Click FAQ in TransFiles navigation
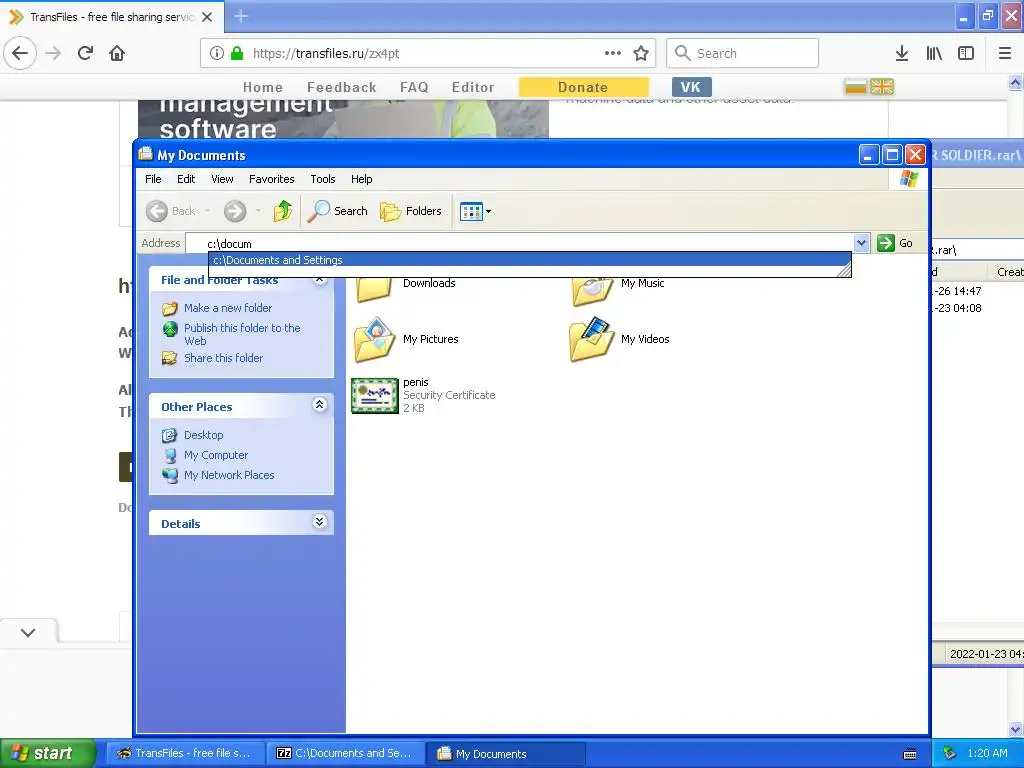Screen dimensions: 1024x768 click(x=414, y=87)
